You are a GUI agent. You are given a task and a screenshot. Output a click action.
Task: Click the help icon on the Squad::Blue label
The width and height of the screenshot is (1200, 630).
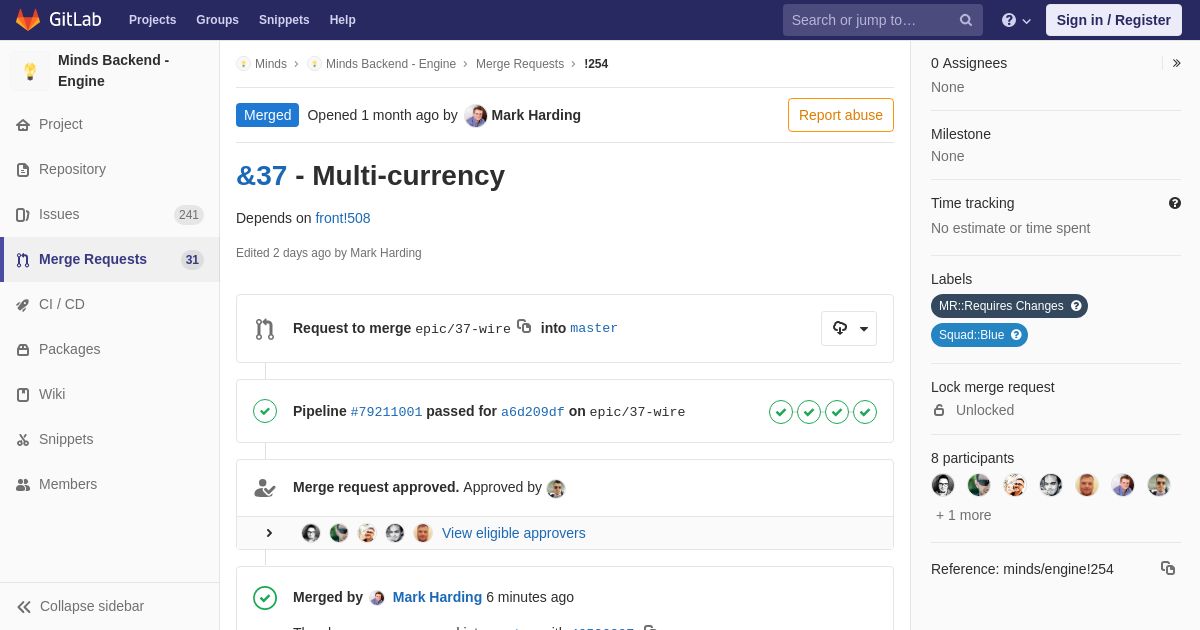click(1016, 335)
